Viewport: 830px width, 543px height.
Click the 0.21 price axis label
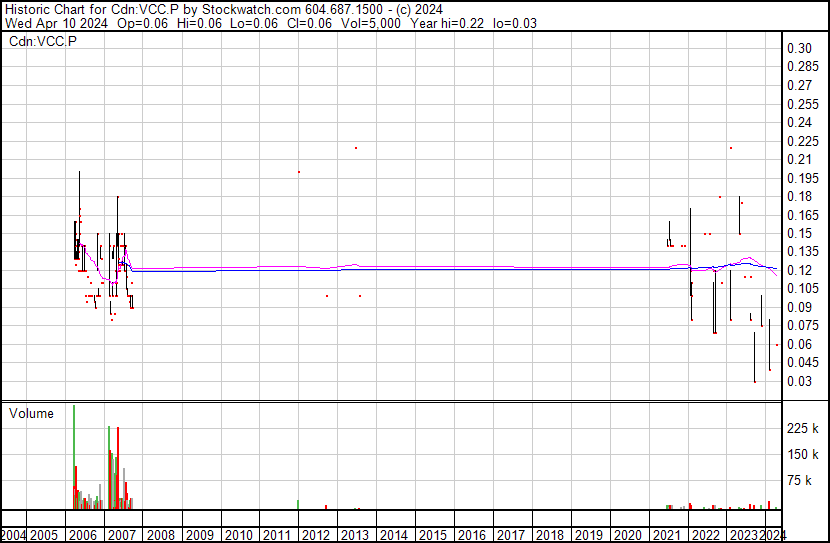[799, 160]
